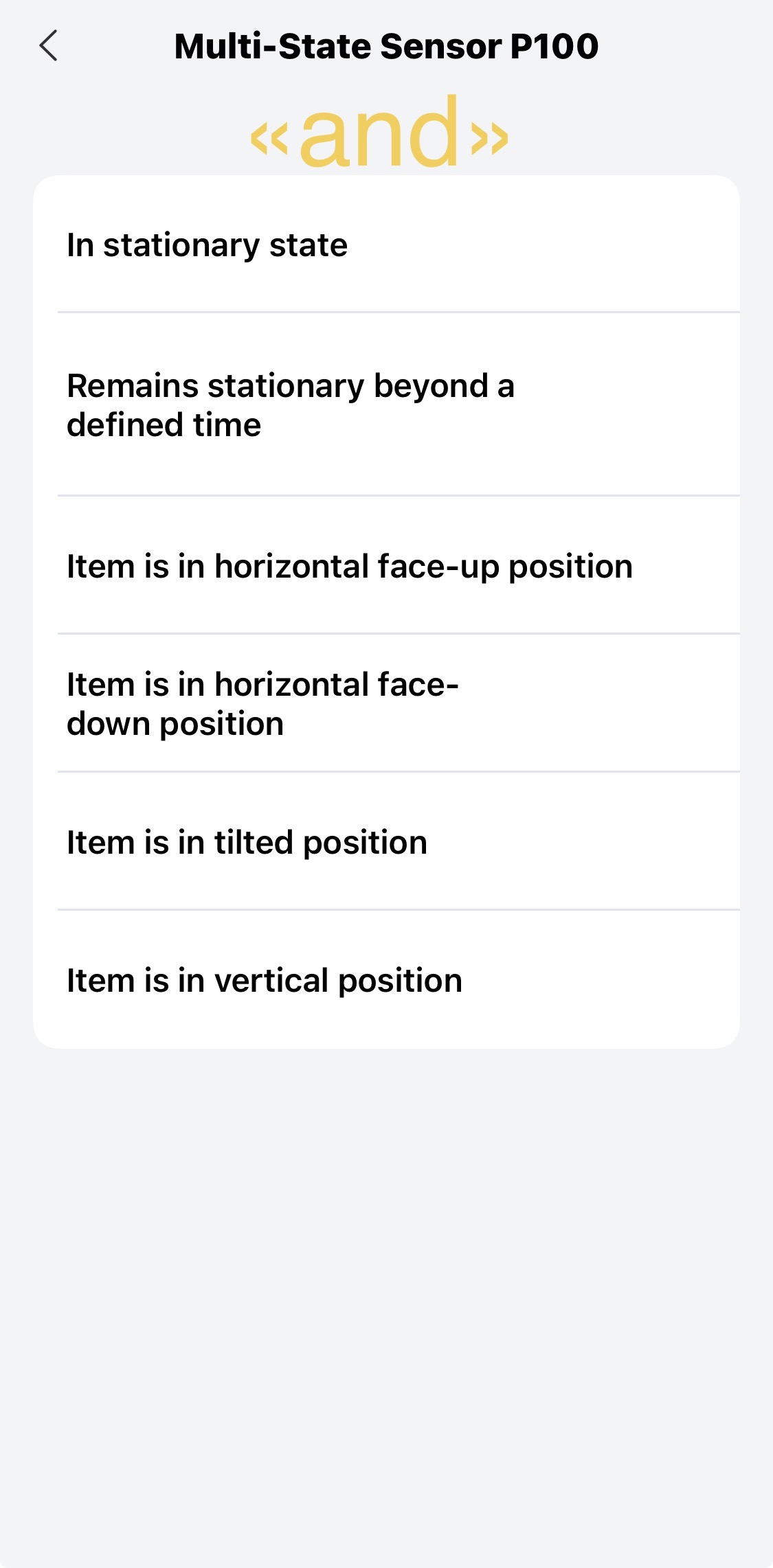The height and width of the screenshot is (1568, 773).
Task: Click the yellow "and" condition label
Action: [379, 133]
